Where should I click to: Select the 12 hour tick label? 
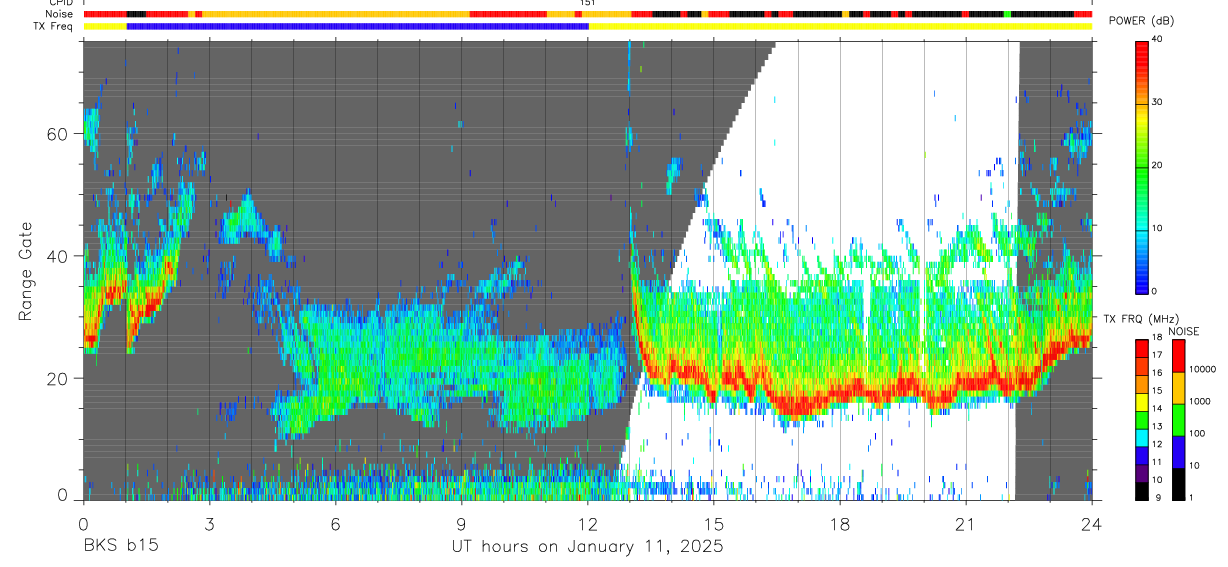588,525
